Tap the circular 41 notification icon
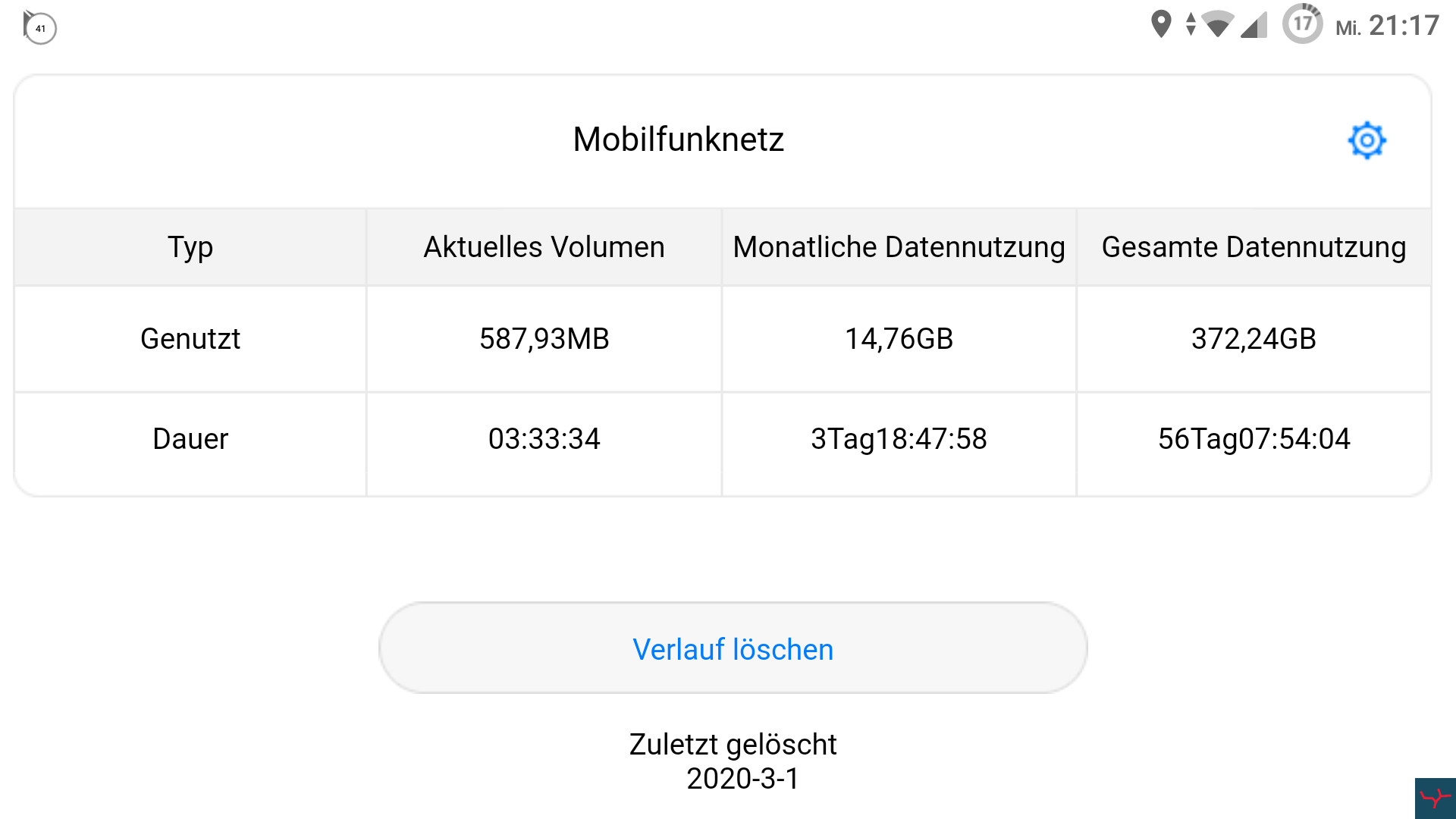This screenshot has width=1456, height=819. point(39,27)
